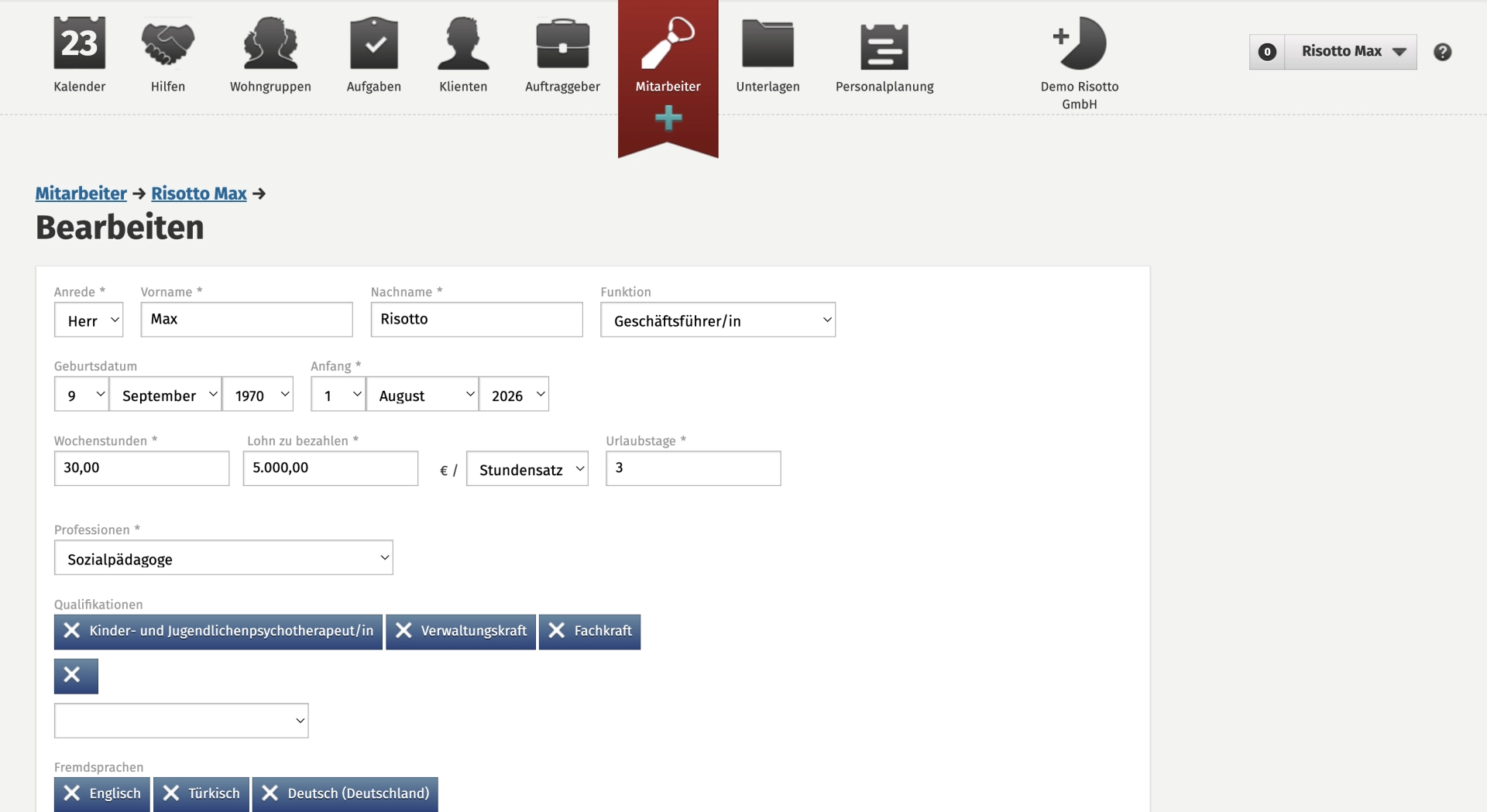The image size is (1487, 812).
Task: Open the Stundensatz pay type dropdown
Action: (527, 469)
